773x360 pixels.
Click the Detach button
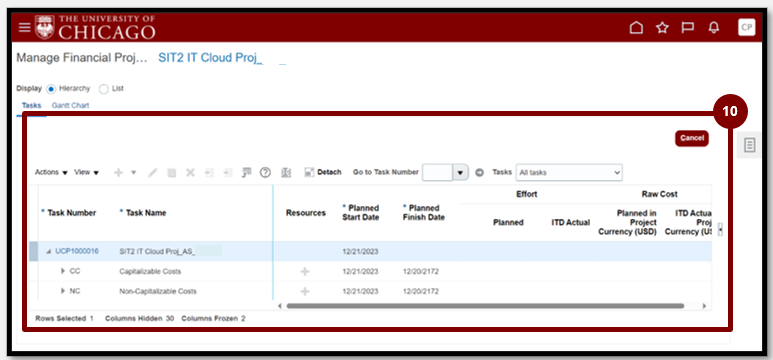coord(323,172)
